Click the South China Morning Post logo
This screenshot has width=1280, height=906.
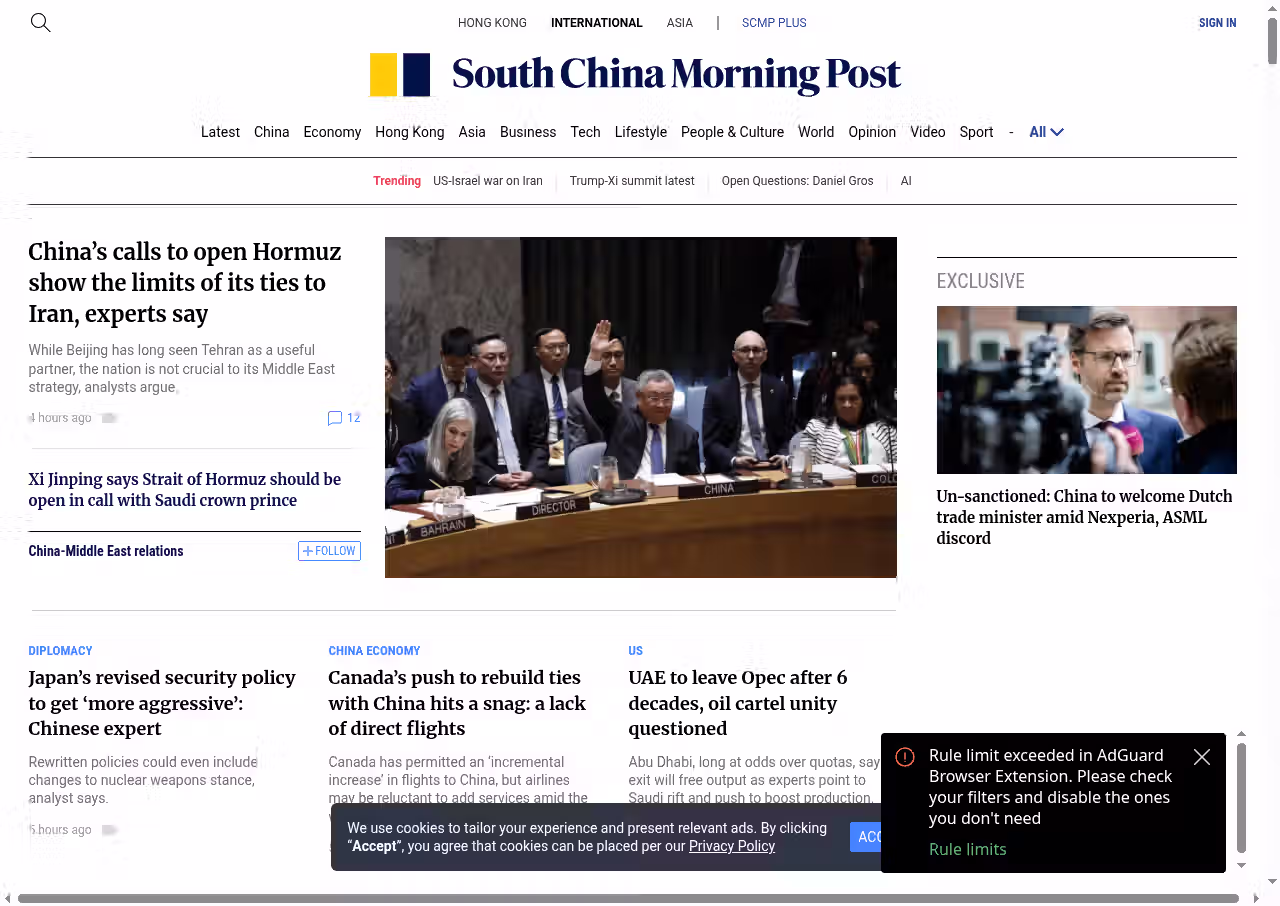[x=635, y=75]
